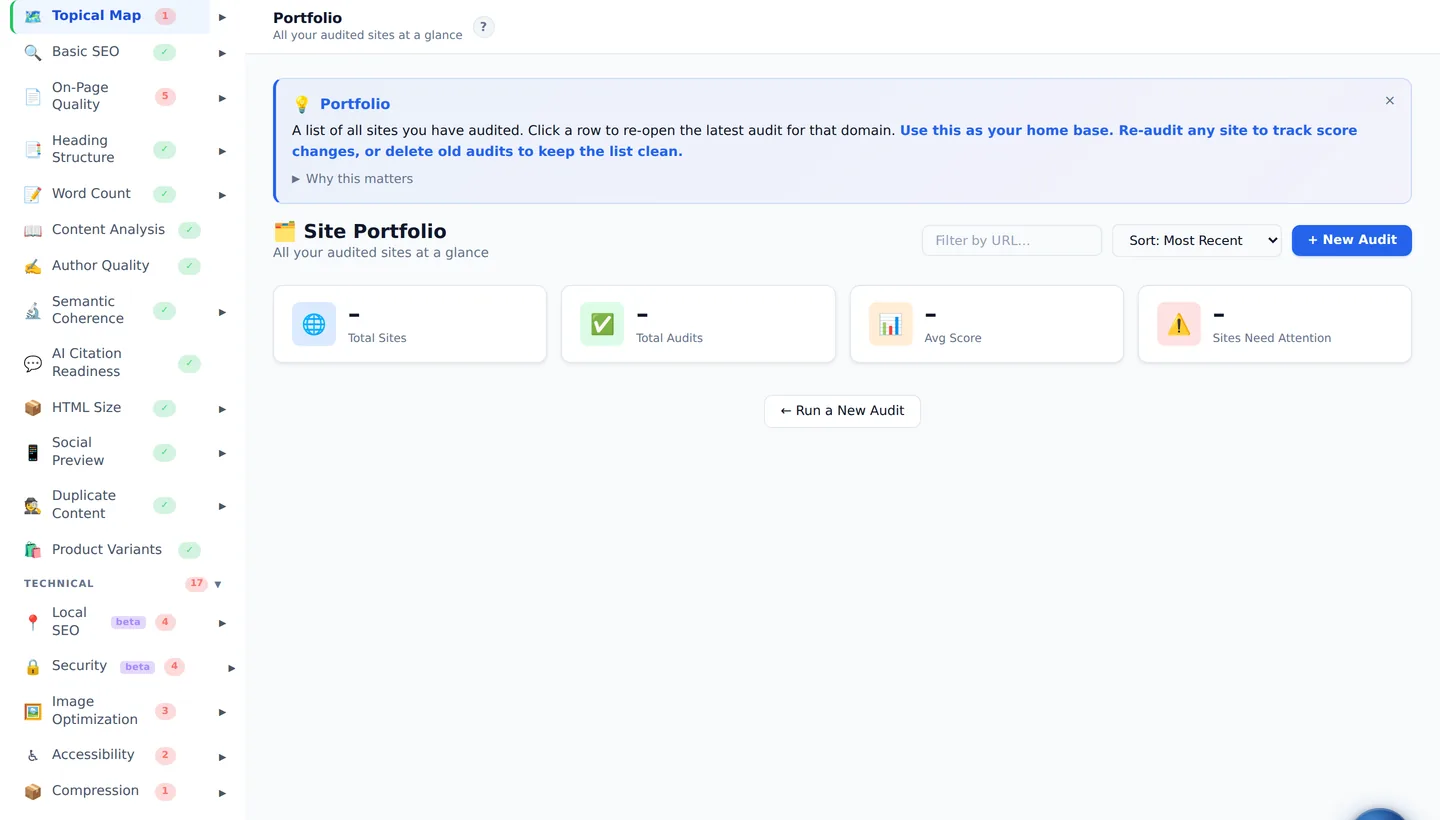Click the Social Preview phone icon
Image resolution: width=1440 pixels, height=820 pixels.
33,452
